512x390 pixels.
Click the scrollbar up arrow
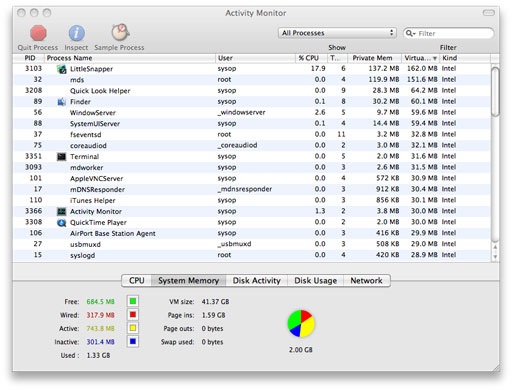(x=495, y=247)
